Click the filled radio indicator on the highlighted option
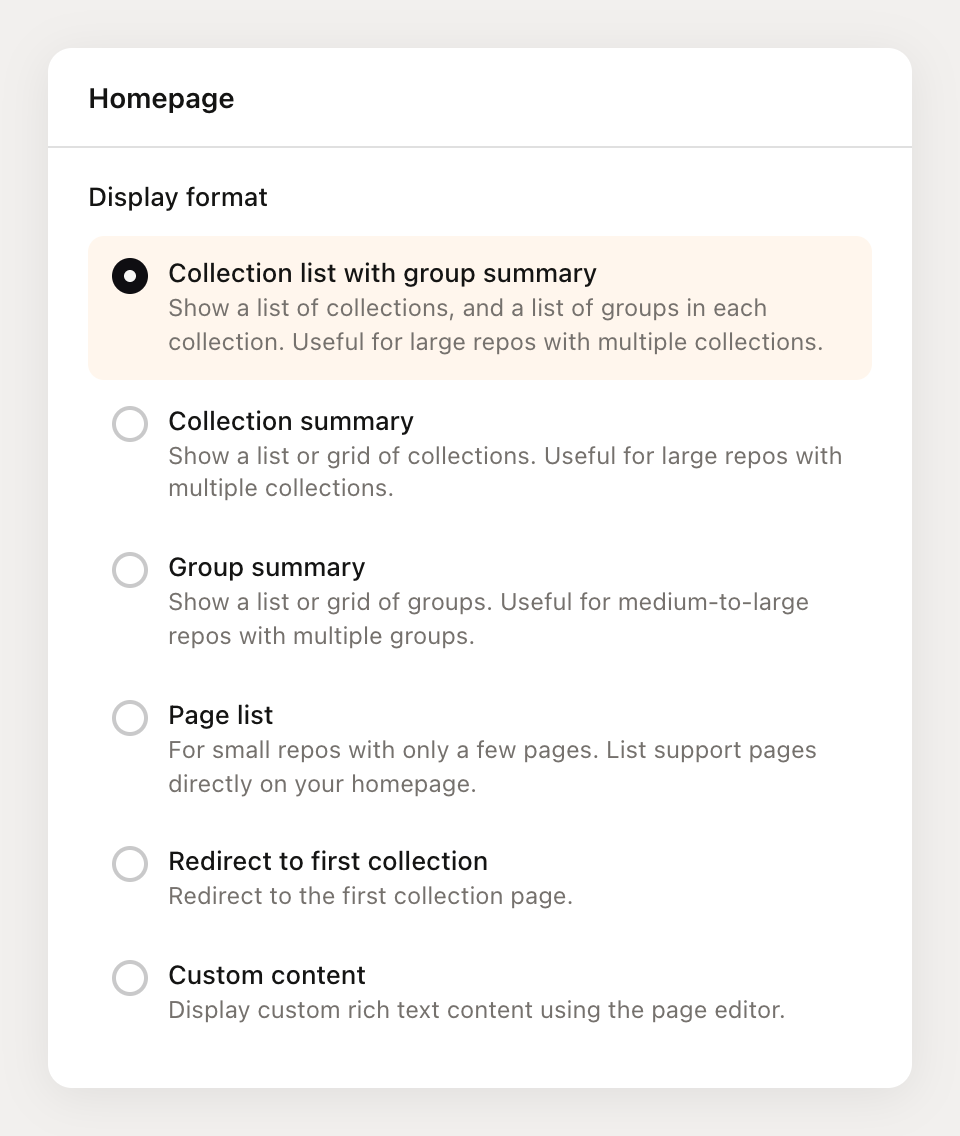This screenshot has width=960, height=1136. click(129, 276)
